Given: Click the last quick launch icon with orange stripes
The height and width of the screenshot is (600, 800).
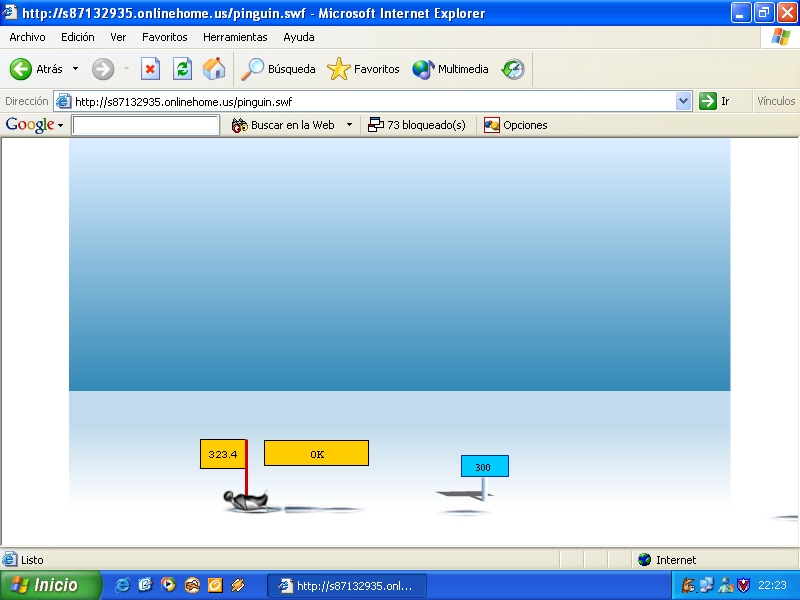Looking at the screenshot, I should (x=238, y=585).
